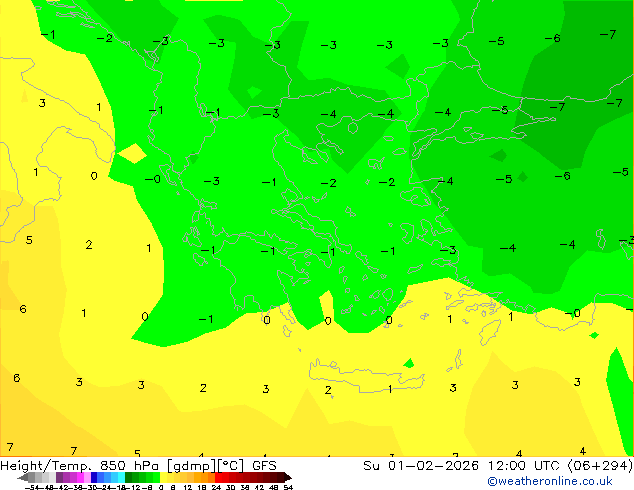Click the yellow diamond patch inside the green area
The height and width of the screenshot is (490, 634).
(x=132, y=153)
